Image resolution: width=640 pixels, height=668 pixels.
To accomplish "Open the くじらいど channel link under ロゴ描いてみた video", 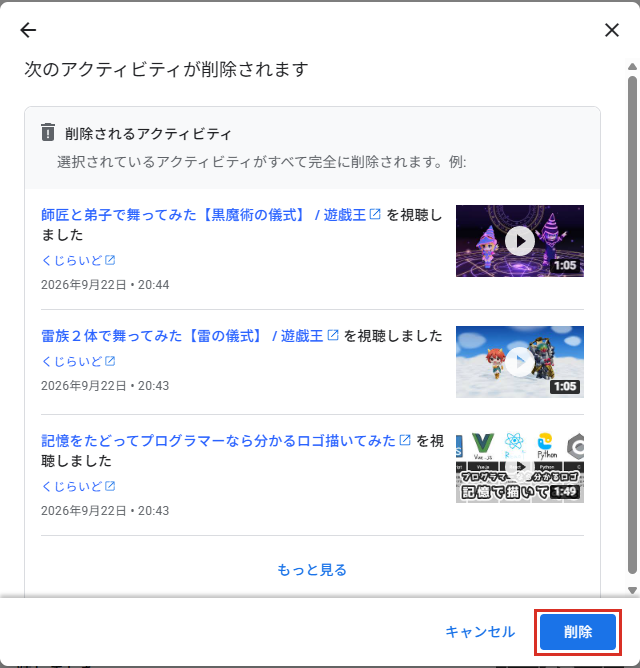I will tap(72, 486).
